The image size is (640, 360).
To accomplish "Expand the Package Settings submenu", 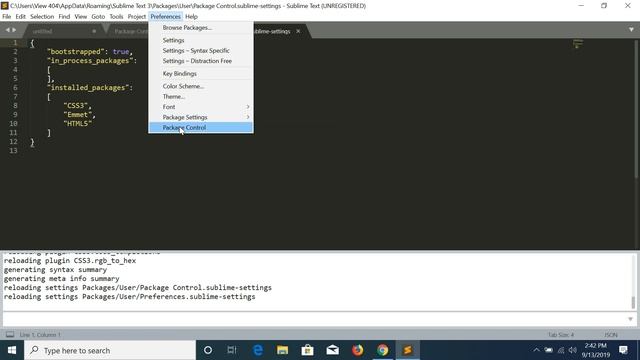I will [200, 117].
